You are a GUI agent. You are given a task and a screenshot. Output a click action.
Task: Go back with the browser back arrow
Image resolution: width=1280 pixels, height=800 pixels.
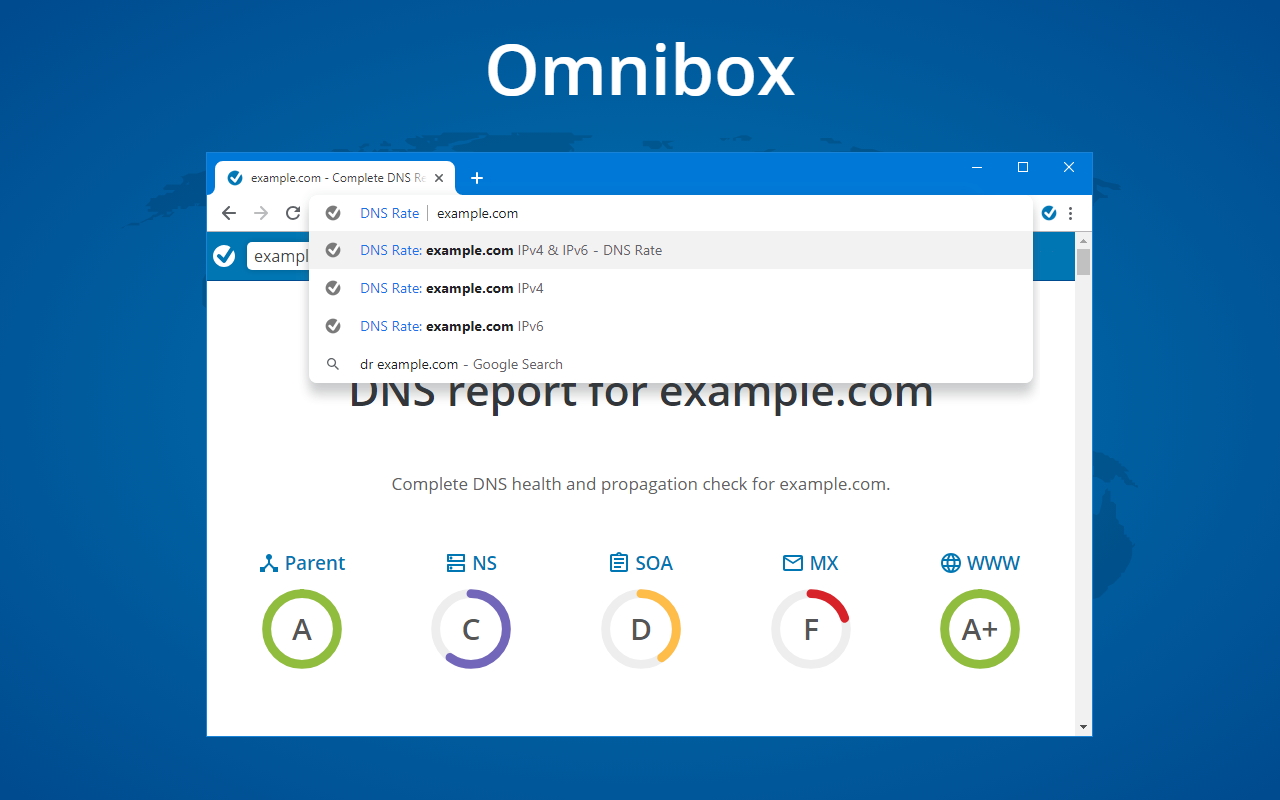click(x=229, y=213)
